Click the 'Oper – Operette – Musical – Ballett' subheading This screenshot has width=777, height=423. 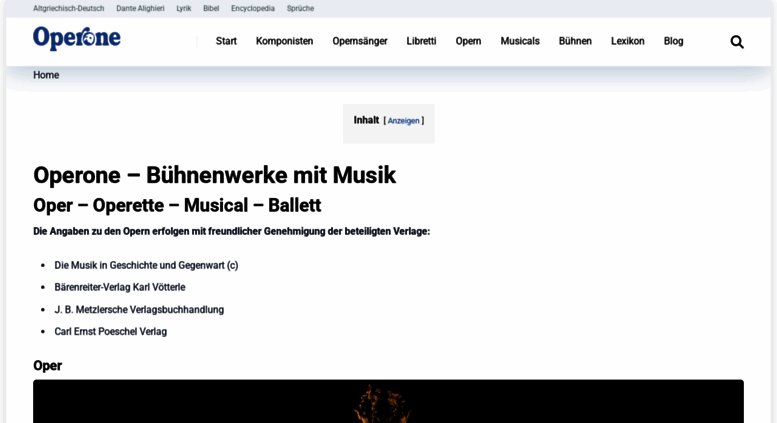(x=177, y=205)
